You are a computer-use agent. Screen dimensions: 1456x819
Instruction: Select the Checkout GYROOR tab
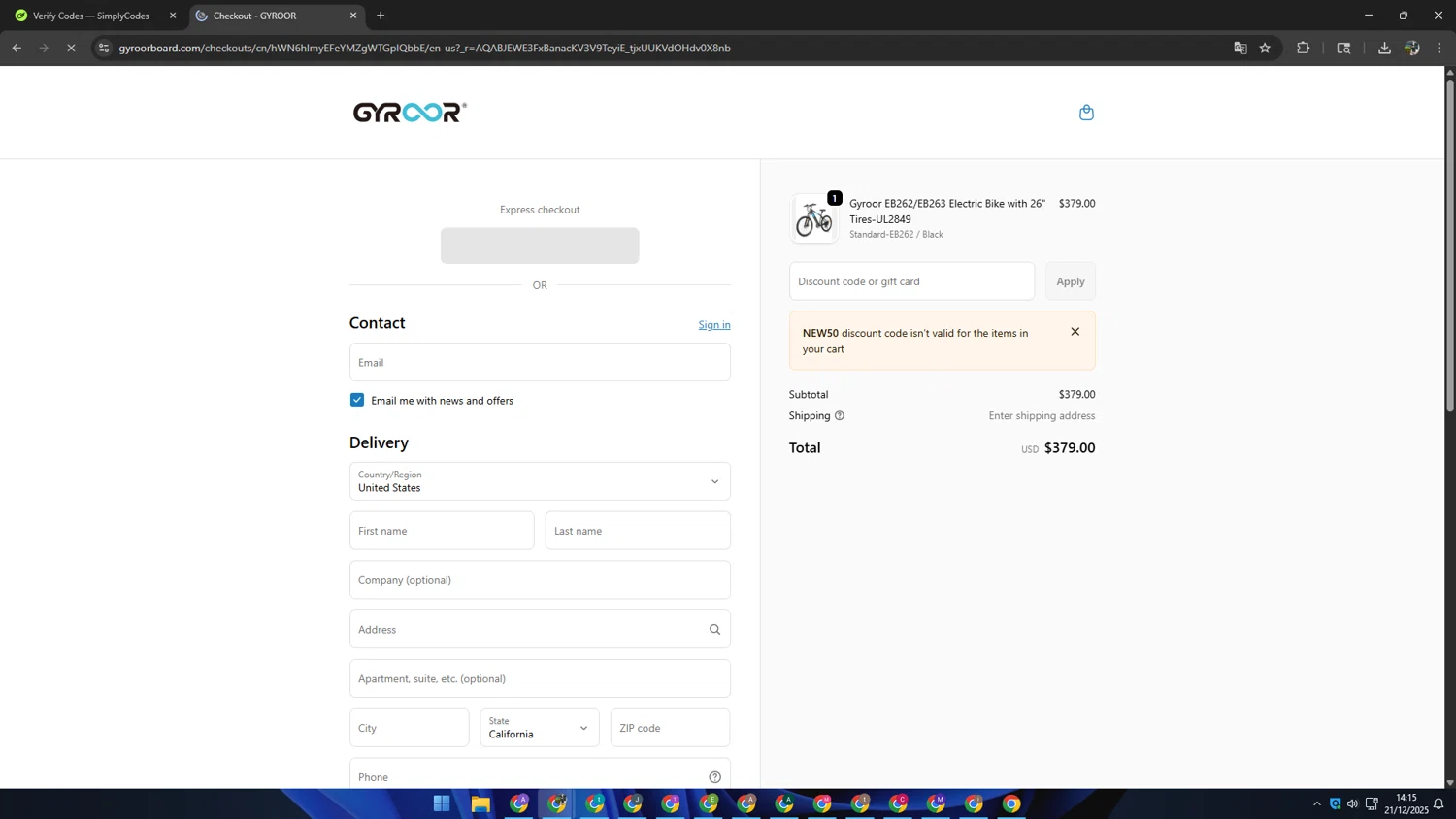coord(275,16)
